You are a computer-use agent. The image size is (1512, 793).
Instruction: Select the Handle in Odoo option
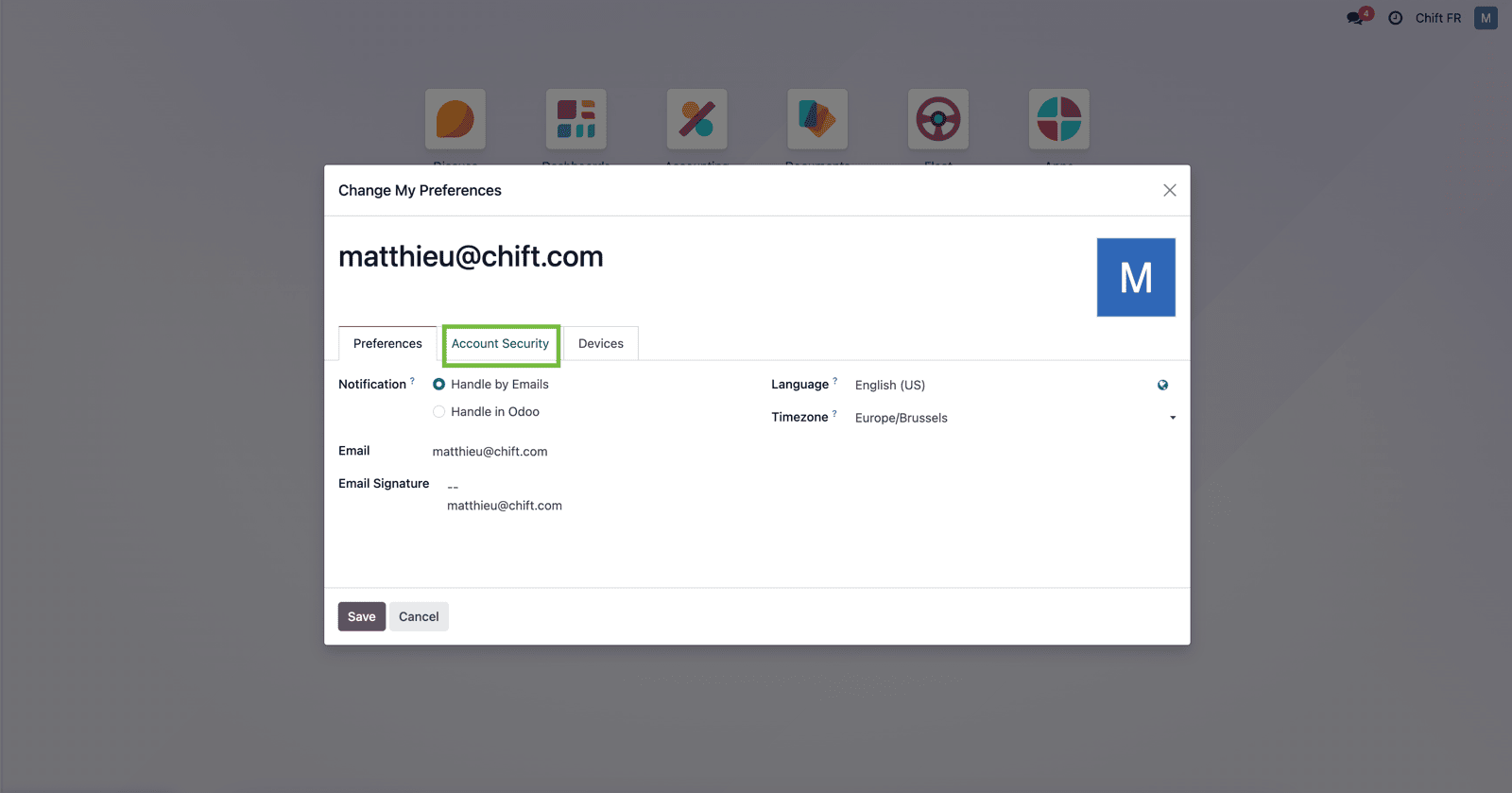tap(439, 412)
